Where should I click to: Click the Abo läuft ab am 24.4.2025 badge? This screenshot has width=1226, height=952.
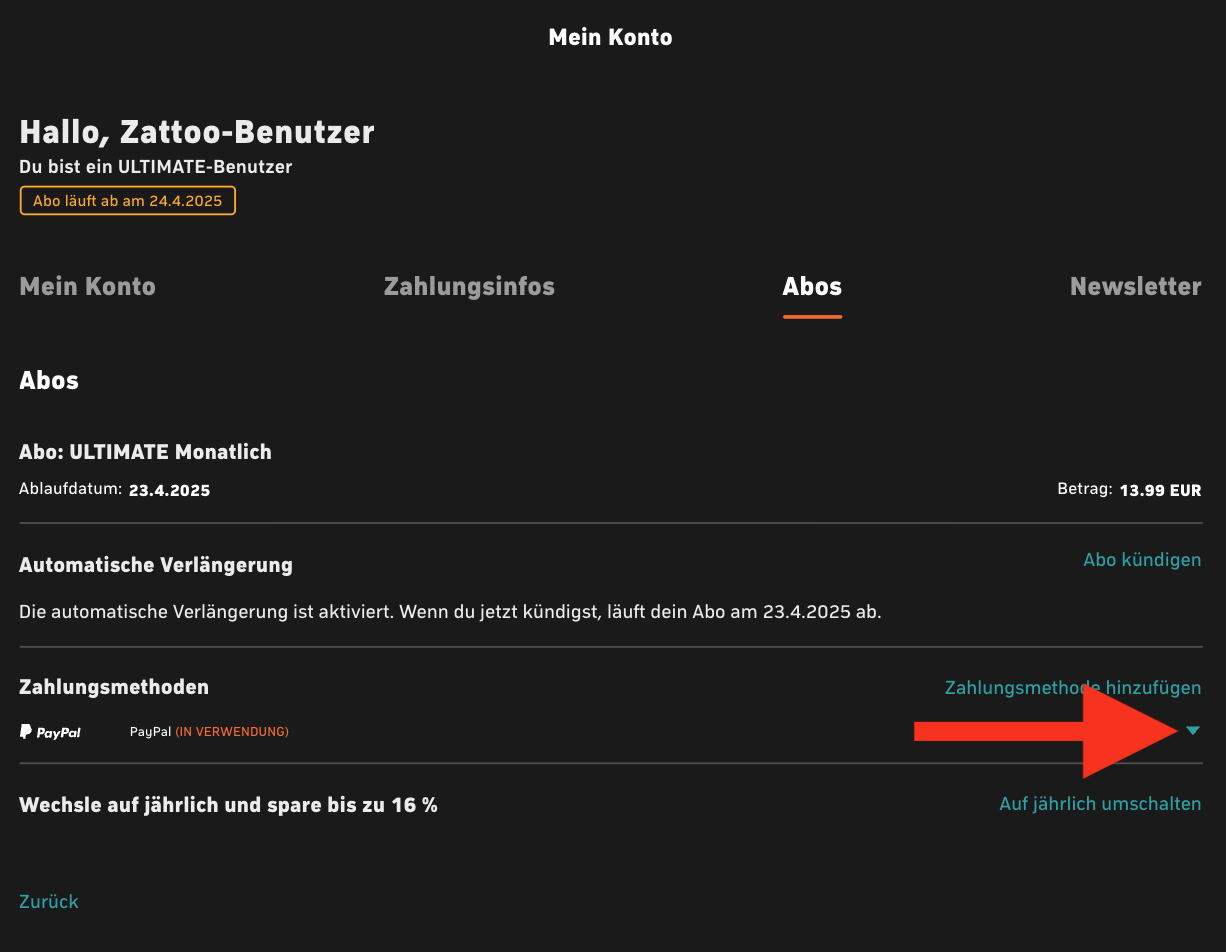[x=128, y=201]
